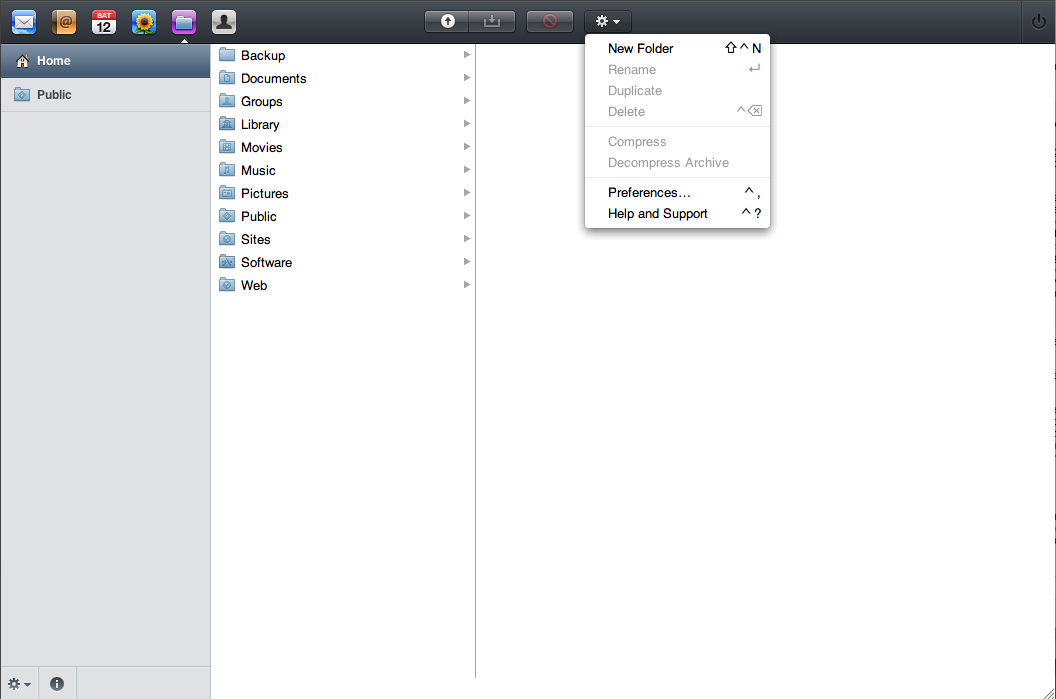Click the Music folder icon

pyautogui.click(x=227, y=169)
